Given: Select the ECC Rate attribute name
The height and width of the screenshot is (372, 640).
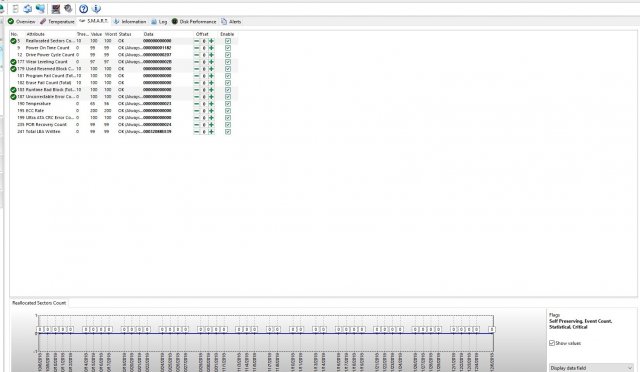Looking at the screenshot, I should [35, 111].
